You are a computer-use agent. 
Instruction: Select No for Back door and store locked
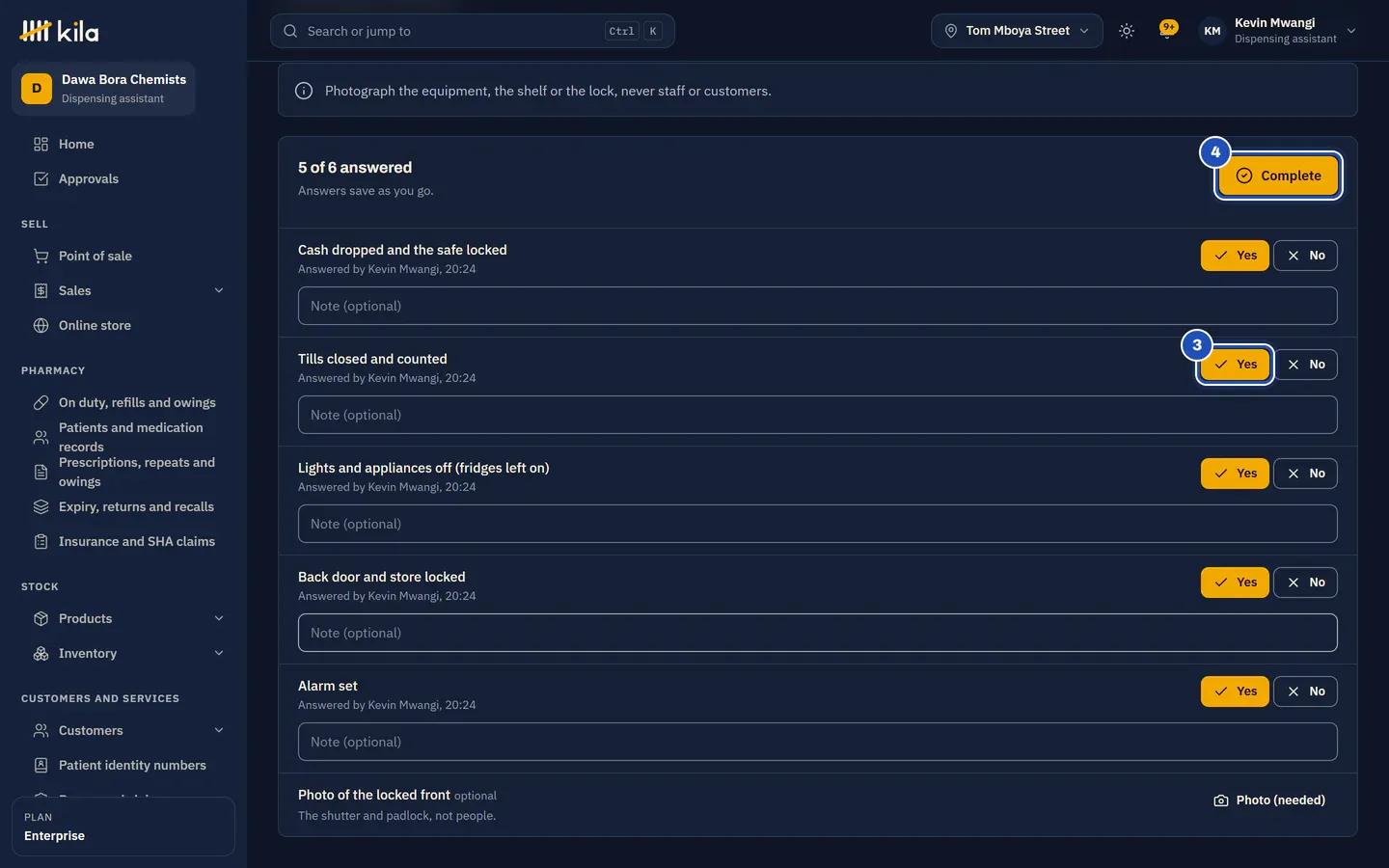coord(1305,583)
